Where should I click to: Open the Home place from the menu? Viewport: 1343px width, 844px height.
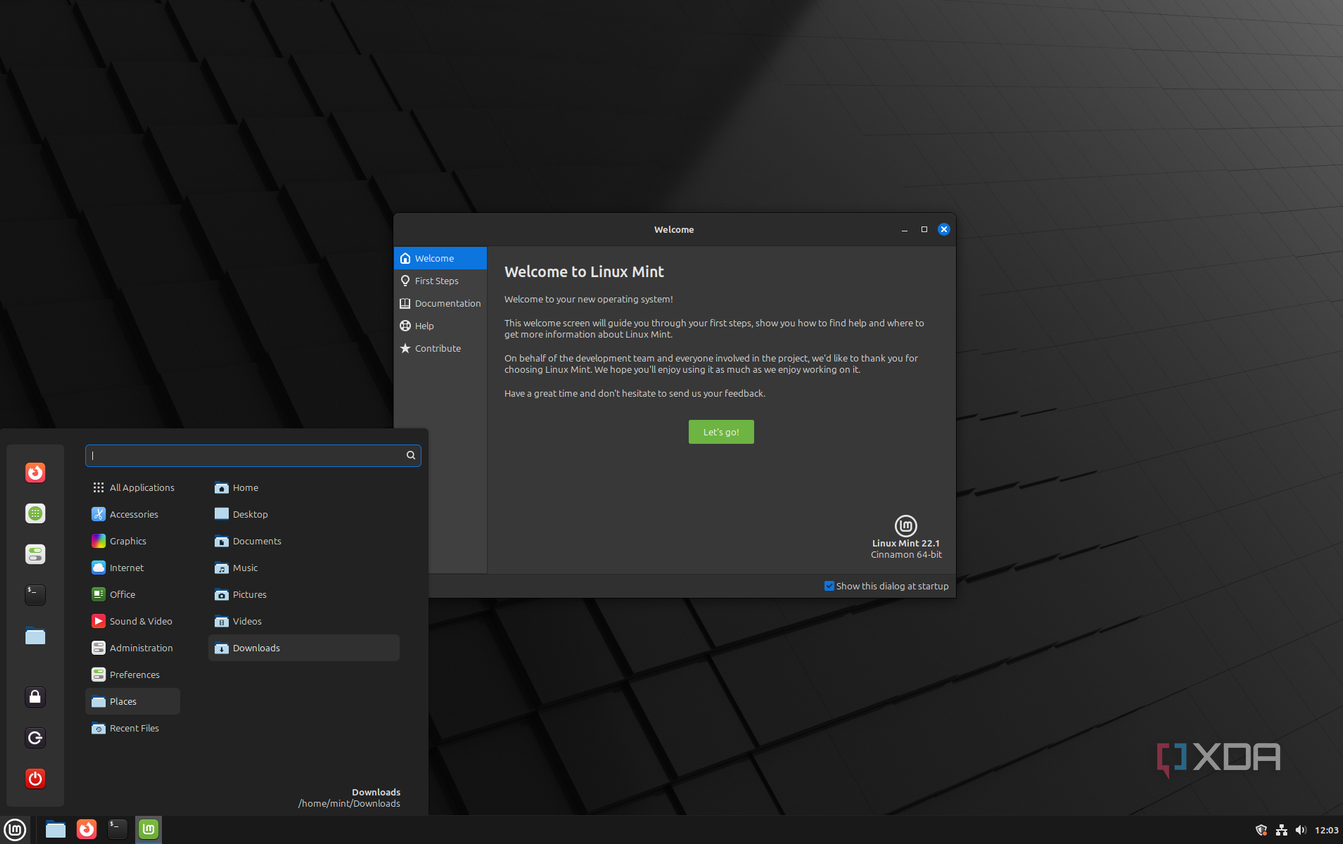(x=304, y=488)
